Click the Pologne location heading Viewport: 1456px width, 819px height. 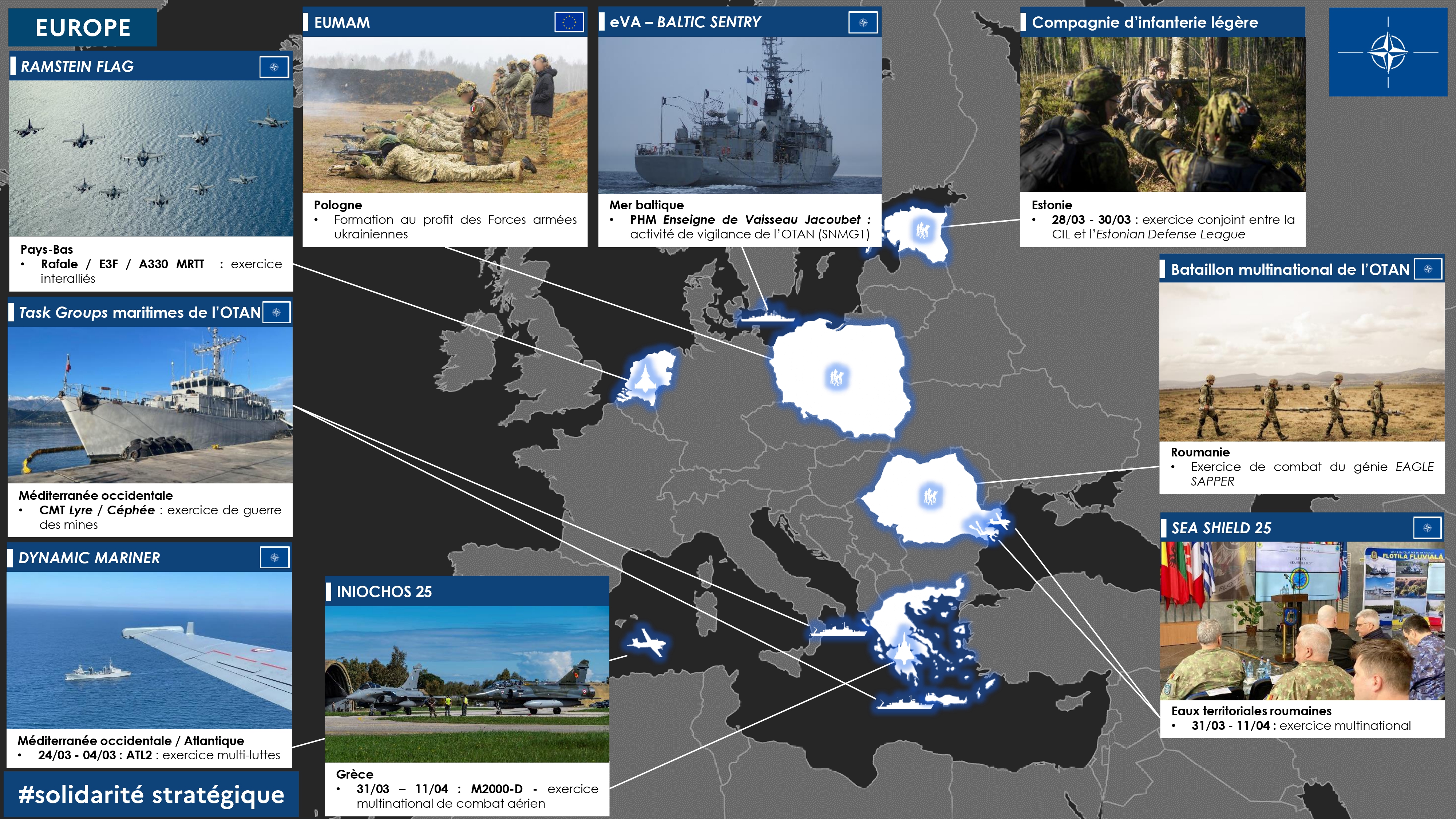tap(338, 205)
